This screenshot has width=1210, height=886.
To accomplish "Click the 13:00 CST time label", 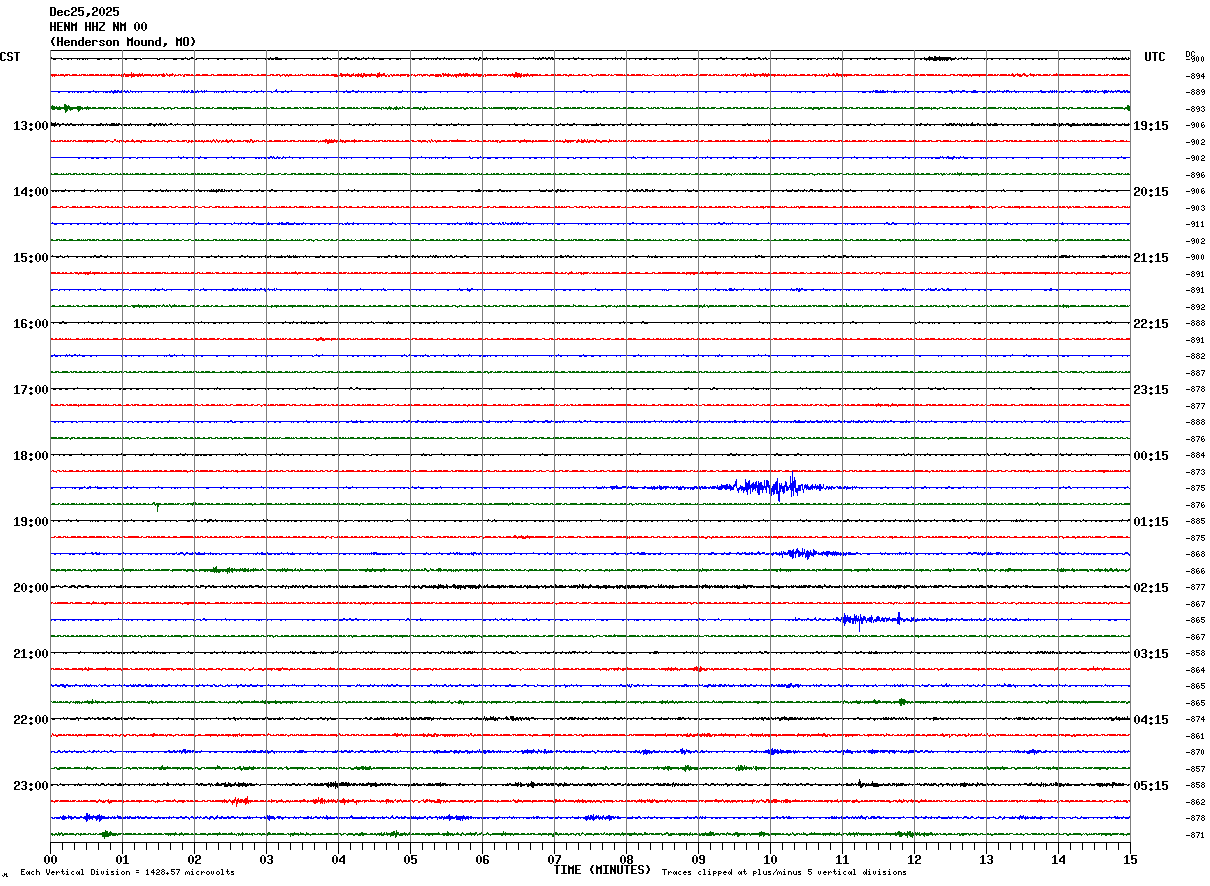I will point(30,125).
